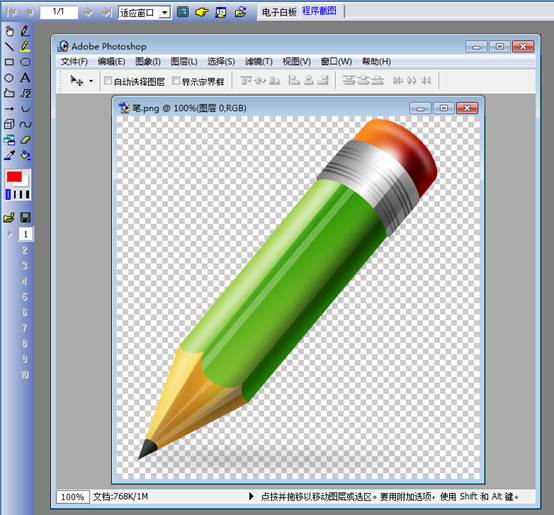Click the red foreground color swatch
The image size is (554, 515).
(x=14, y=177)
